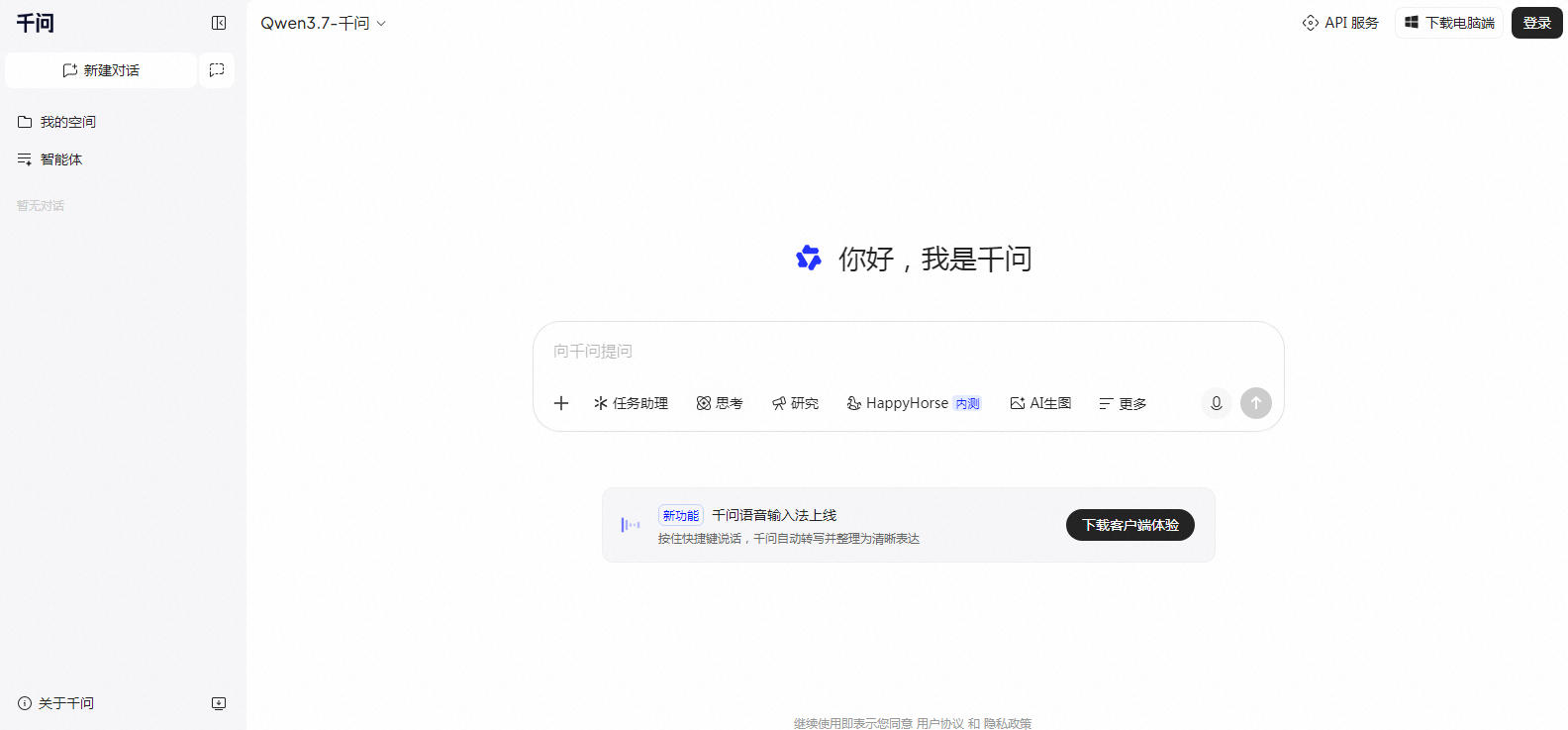Select 任务助理 mode
Screen dimensions: 1568x730
point(631,403)
